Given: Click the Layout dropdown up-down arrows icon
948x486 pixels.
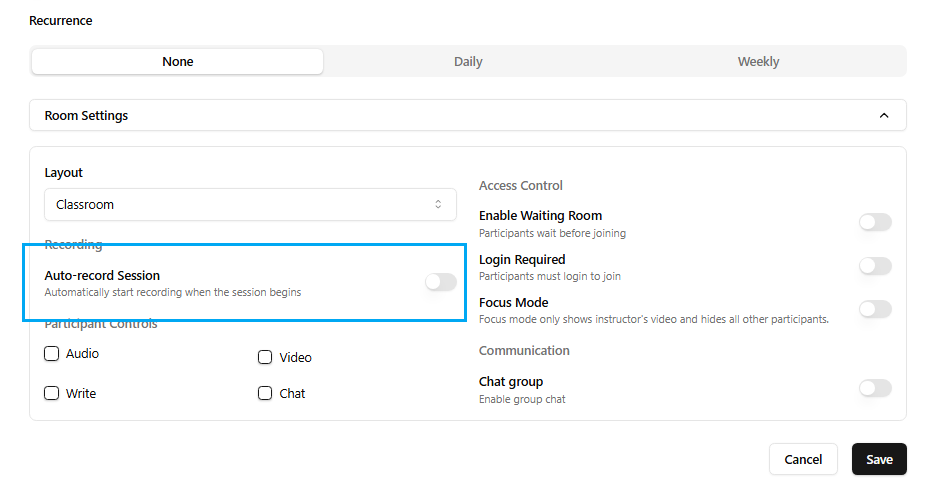Looking at the screenshot, I should (x=438, y=204).
